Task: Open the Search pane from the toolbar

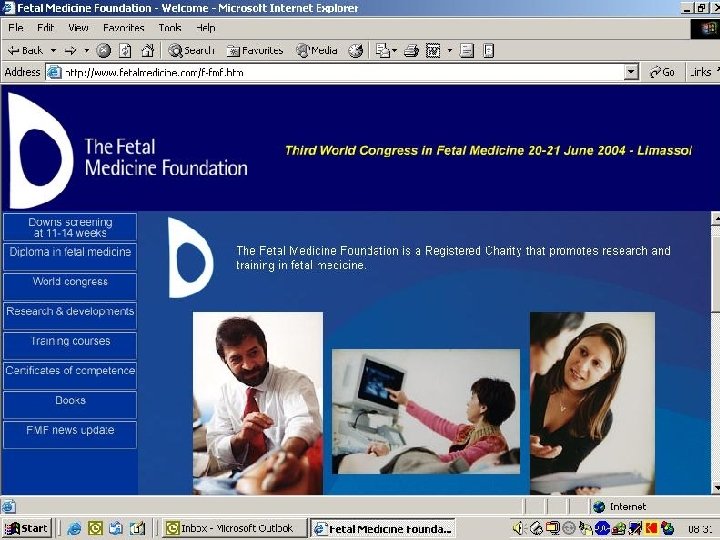Action: tap(191, 51)
